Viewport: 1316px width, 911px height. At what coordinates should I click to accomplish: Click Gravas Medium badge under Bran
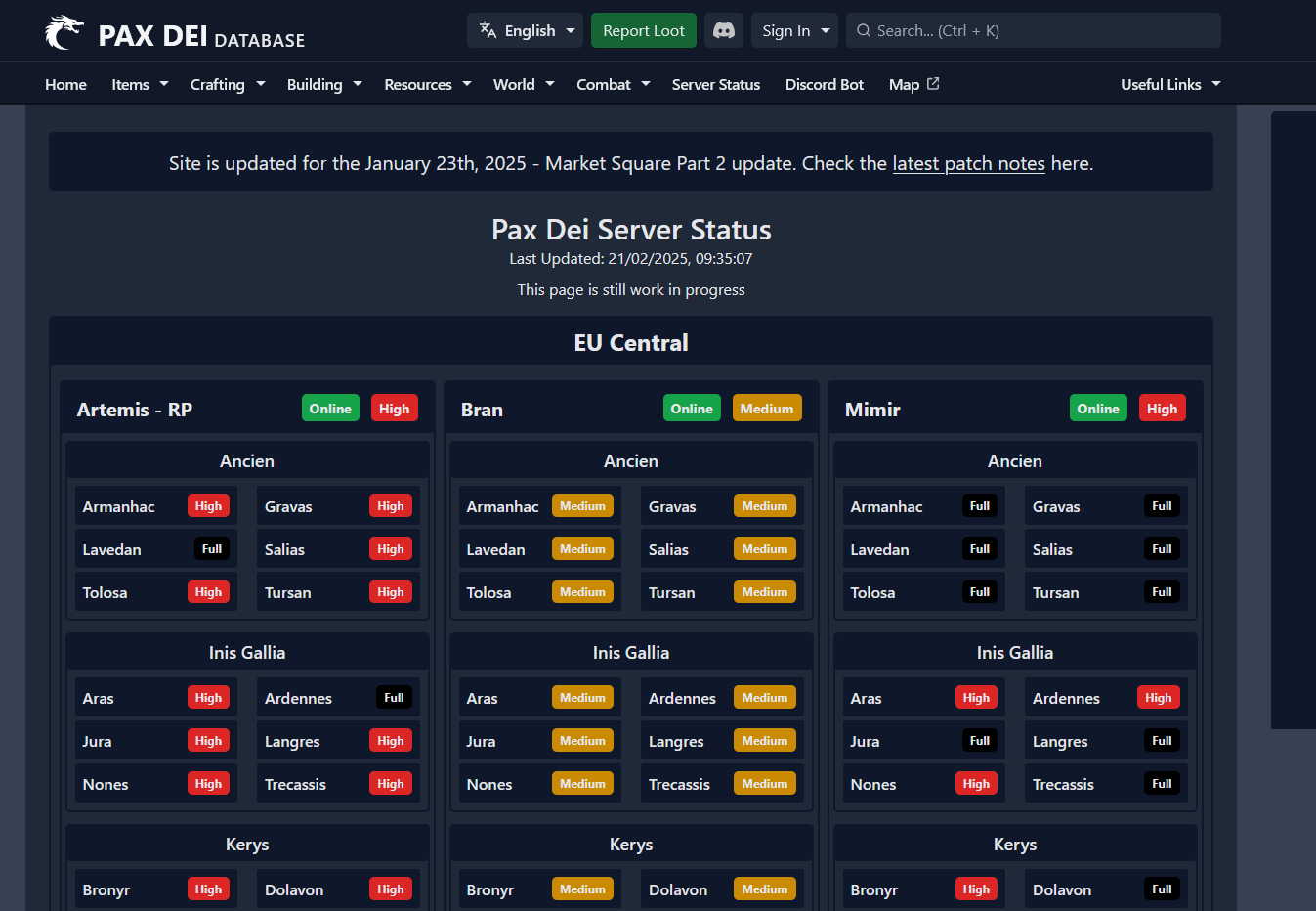pos(765,506)
